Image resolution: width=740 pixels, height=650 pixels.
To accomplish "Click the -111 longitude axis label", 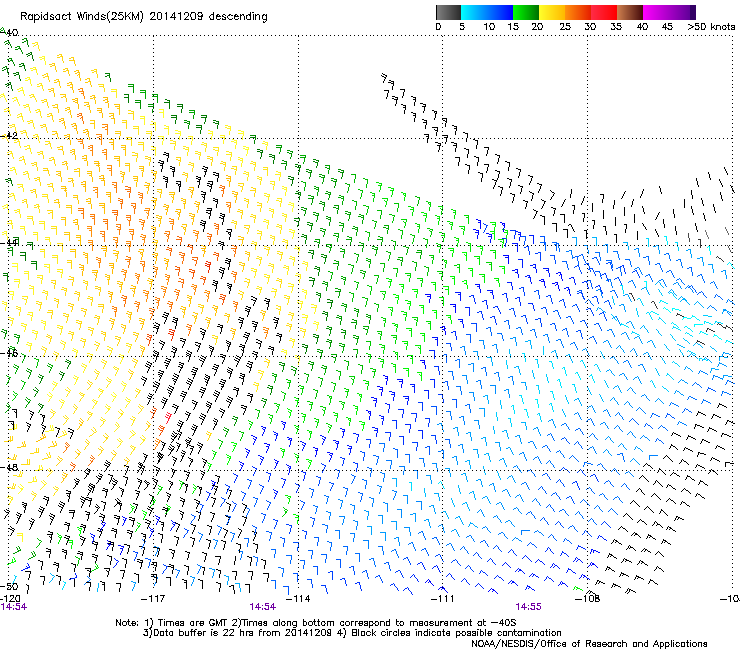I will pyautogui.click(x=443, y=599).
